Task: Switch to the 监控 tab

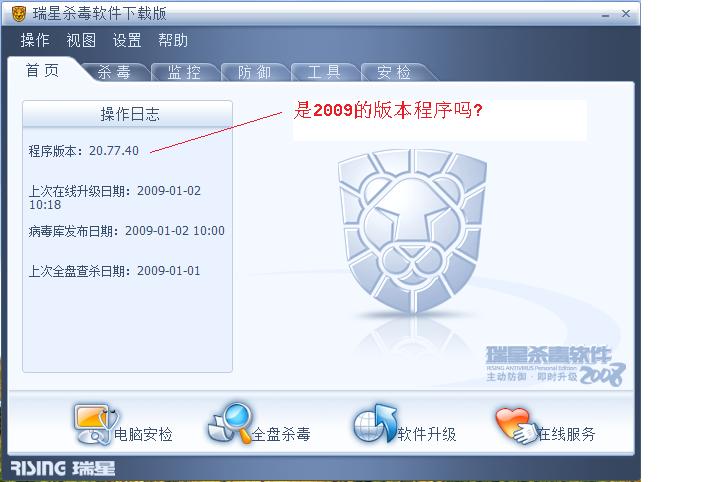Action: [184, 72]
